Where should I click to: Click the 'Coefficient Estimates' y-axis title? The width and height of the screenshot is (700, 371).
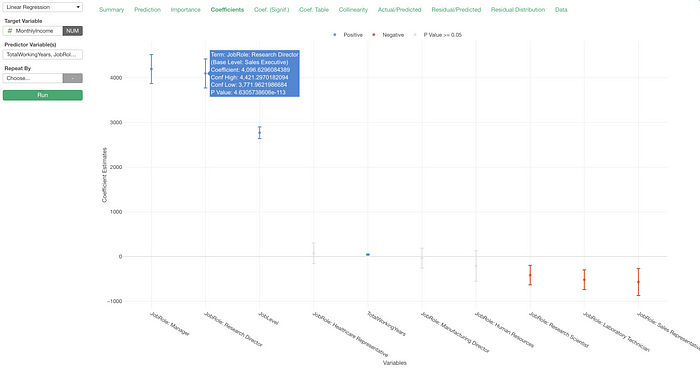(x=104, y=175)
